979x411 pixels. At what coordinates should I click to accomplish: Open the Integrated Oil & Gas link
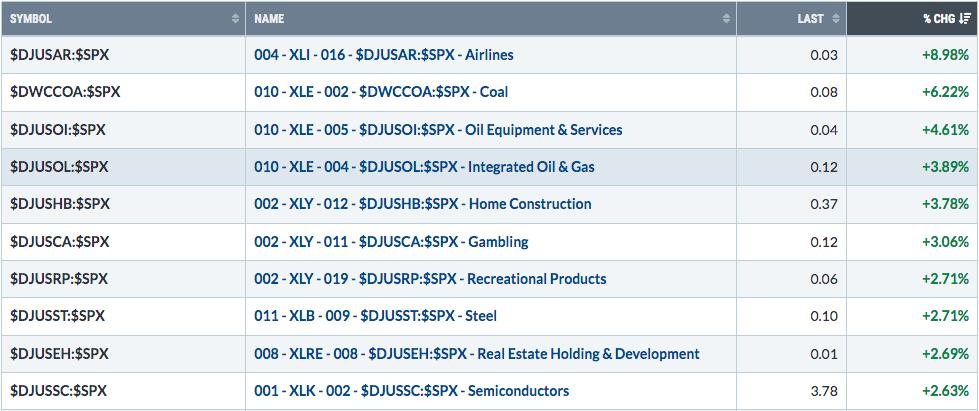tap(424, 167)
